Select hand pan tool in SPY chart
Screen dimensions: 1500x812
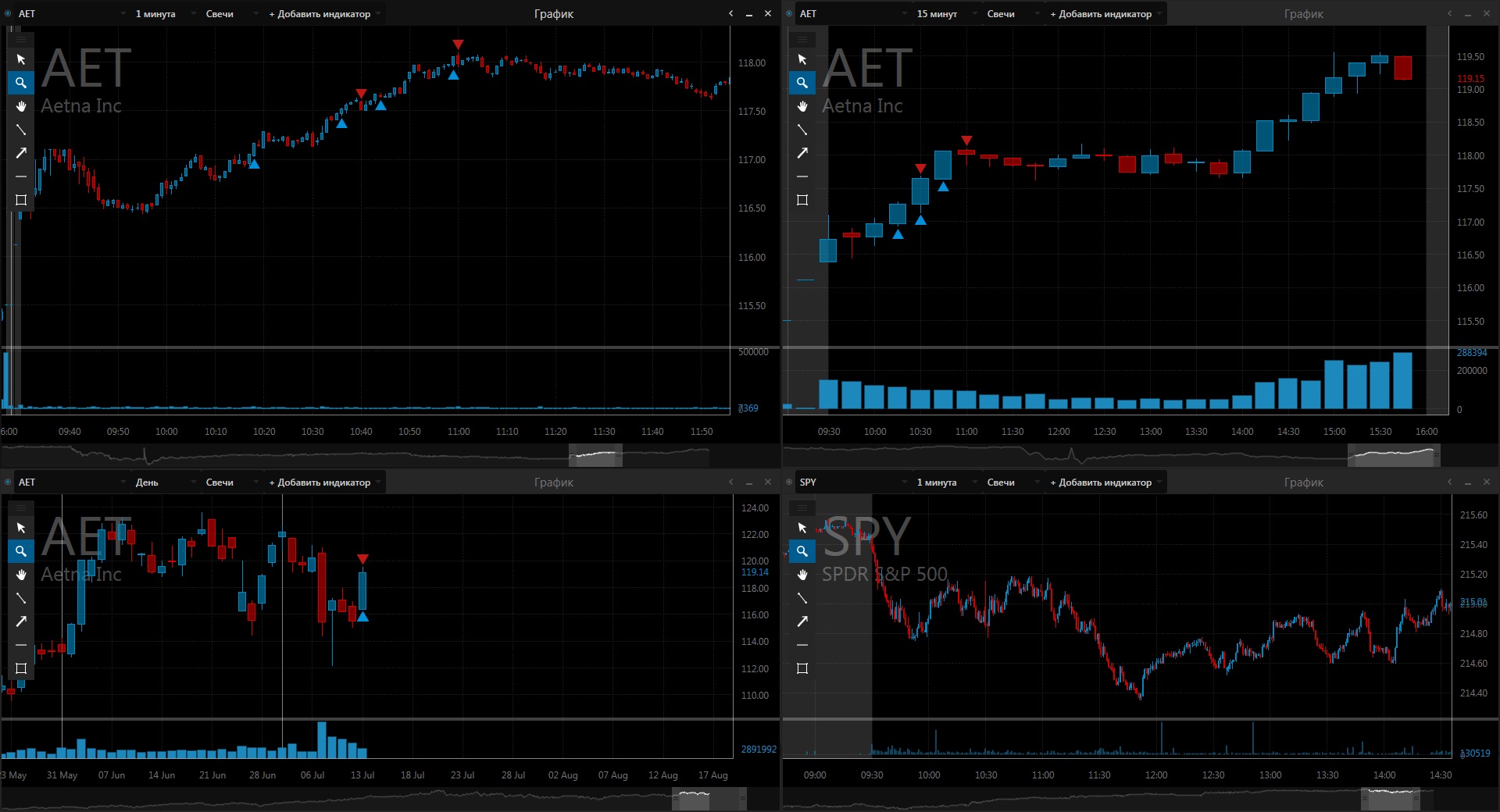click(x=802, y=575)
